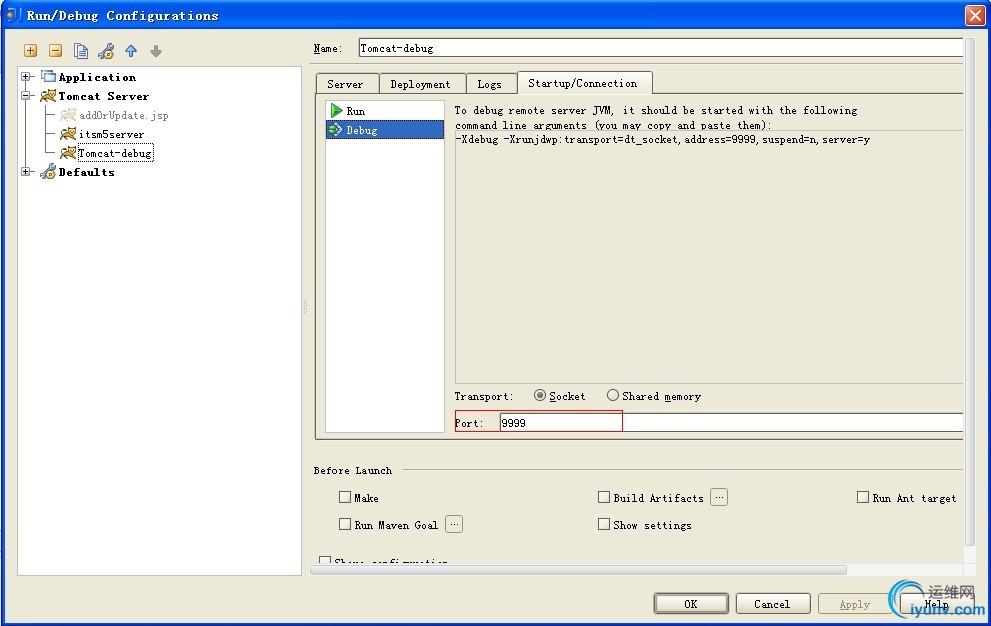991x626 pixels.
Task: Select itsm5server configuration
Action: [111, 134]
